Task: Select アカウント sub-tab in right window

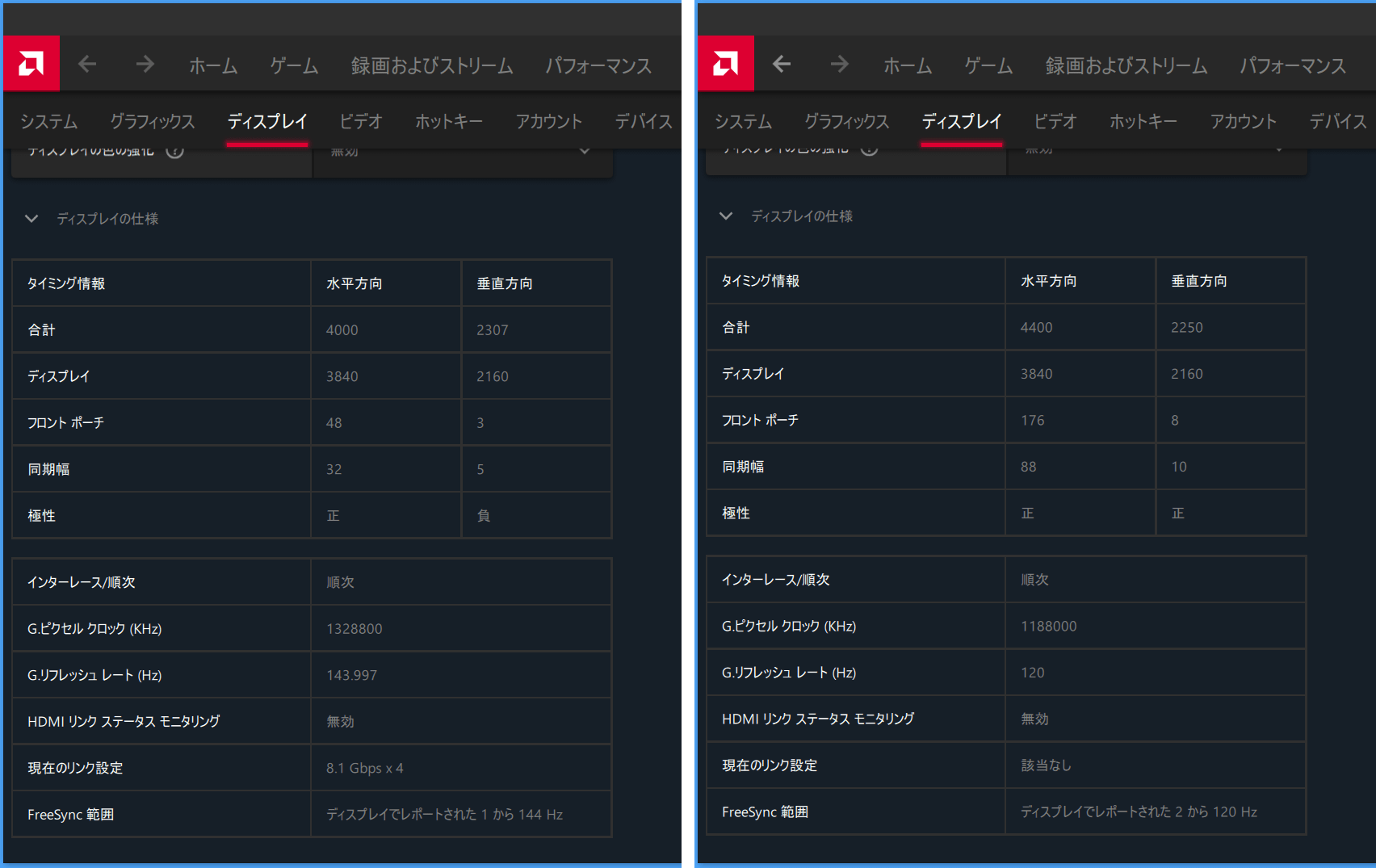Action: [1244, 121]
